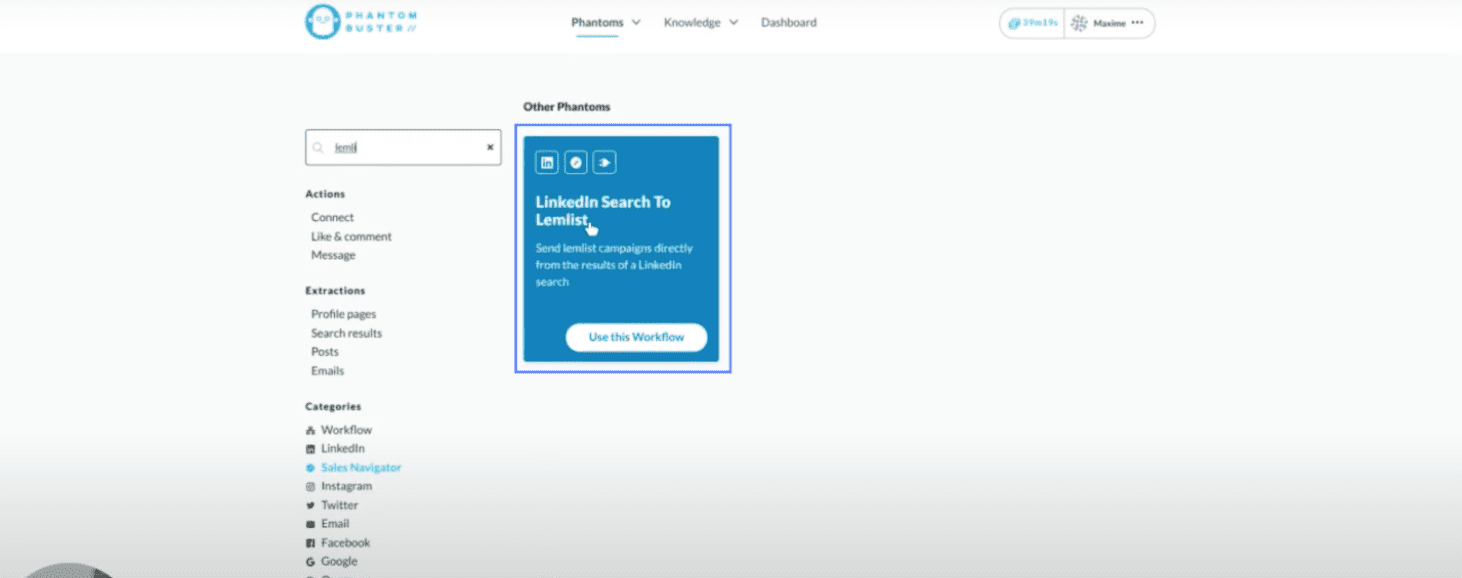The height and width of the screenshot is (578, 1462).
Task: Click the Twitter bird category icon
Action: point(310,505)
